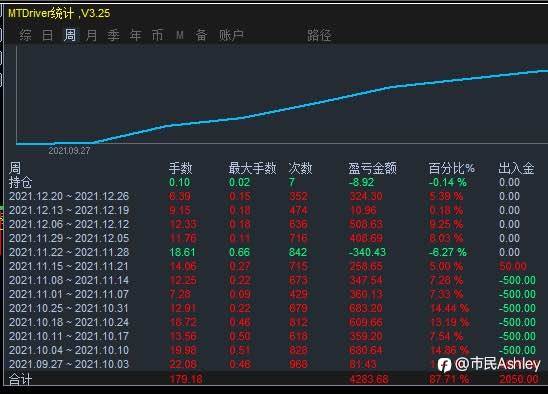Select week row 2021.10.18 ~ 2021.10.24

[x=276, y=322]
